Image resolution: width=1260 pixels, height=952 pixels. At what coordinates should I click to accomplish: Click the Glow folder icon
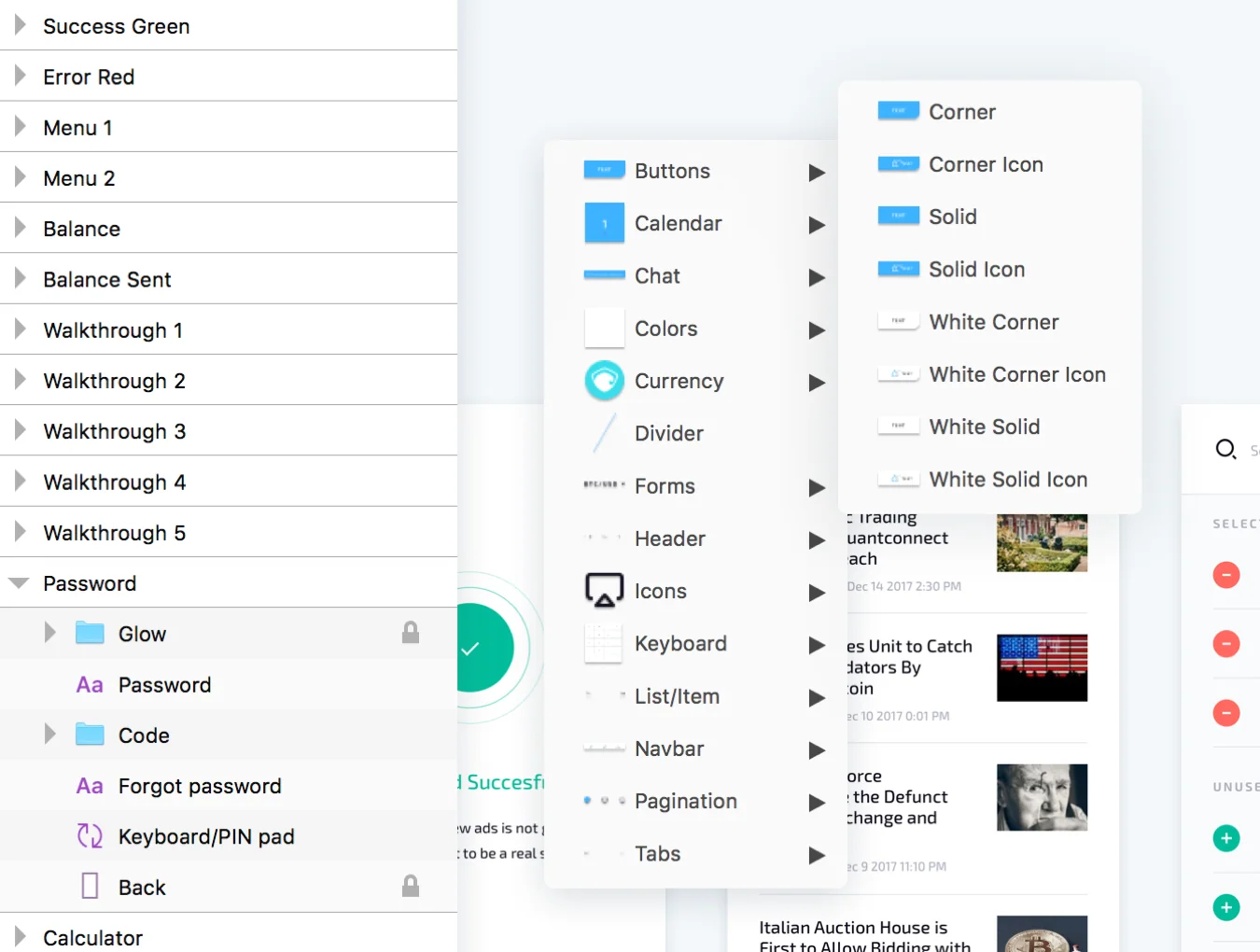point(90,633)
